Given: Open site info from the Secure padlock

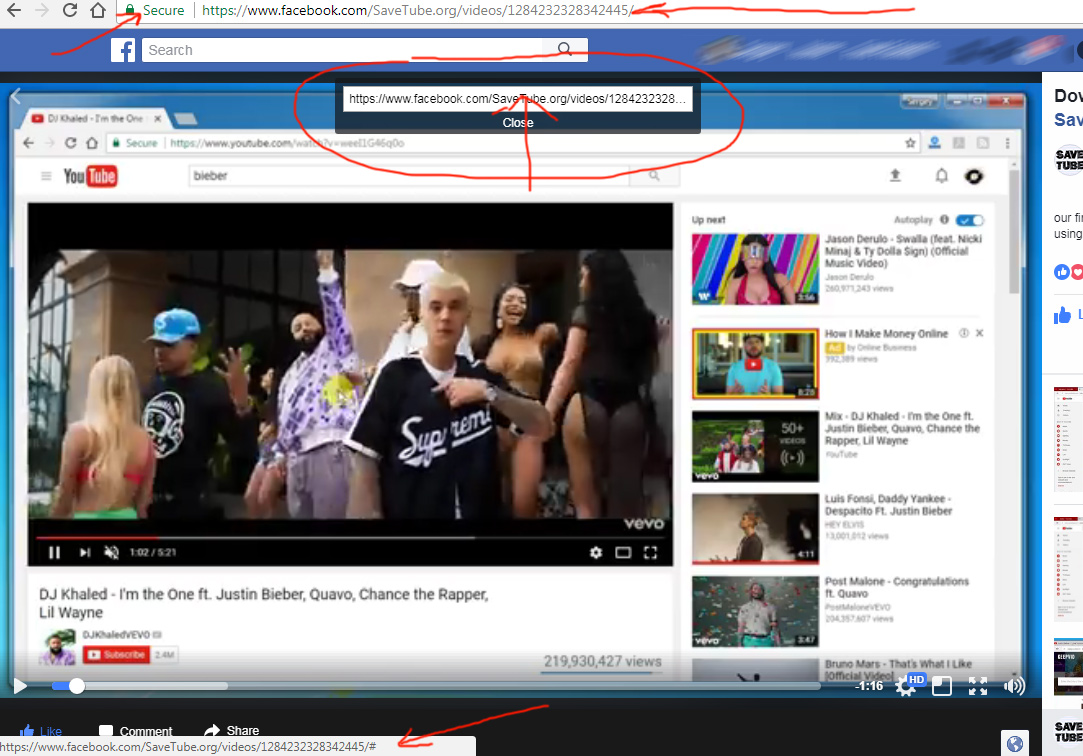Looking at the screenshot, I should point(130,11).
